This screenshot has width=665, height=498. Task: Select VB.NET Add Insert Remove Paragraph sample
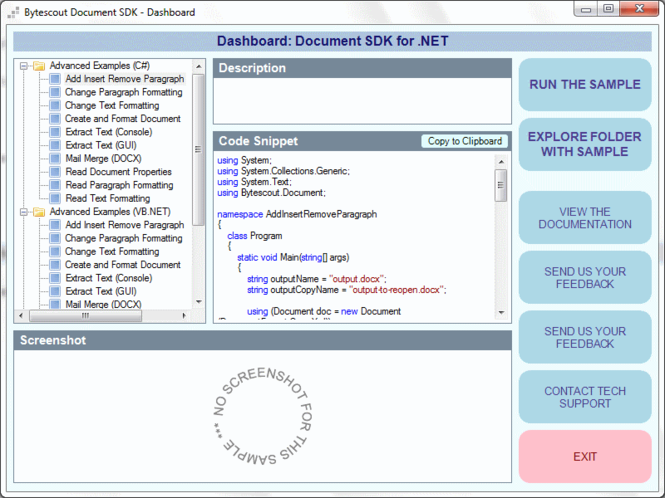pyautogui.click(x=125, y=225)
